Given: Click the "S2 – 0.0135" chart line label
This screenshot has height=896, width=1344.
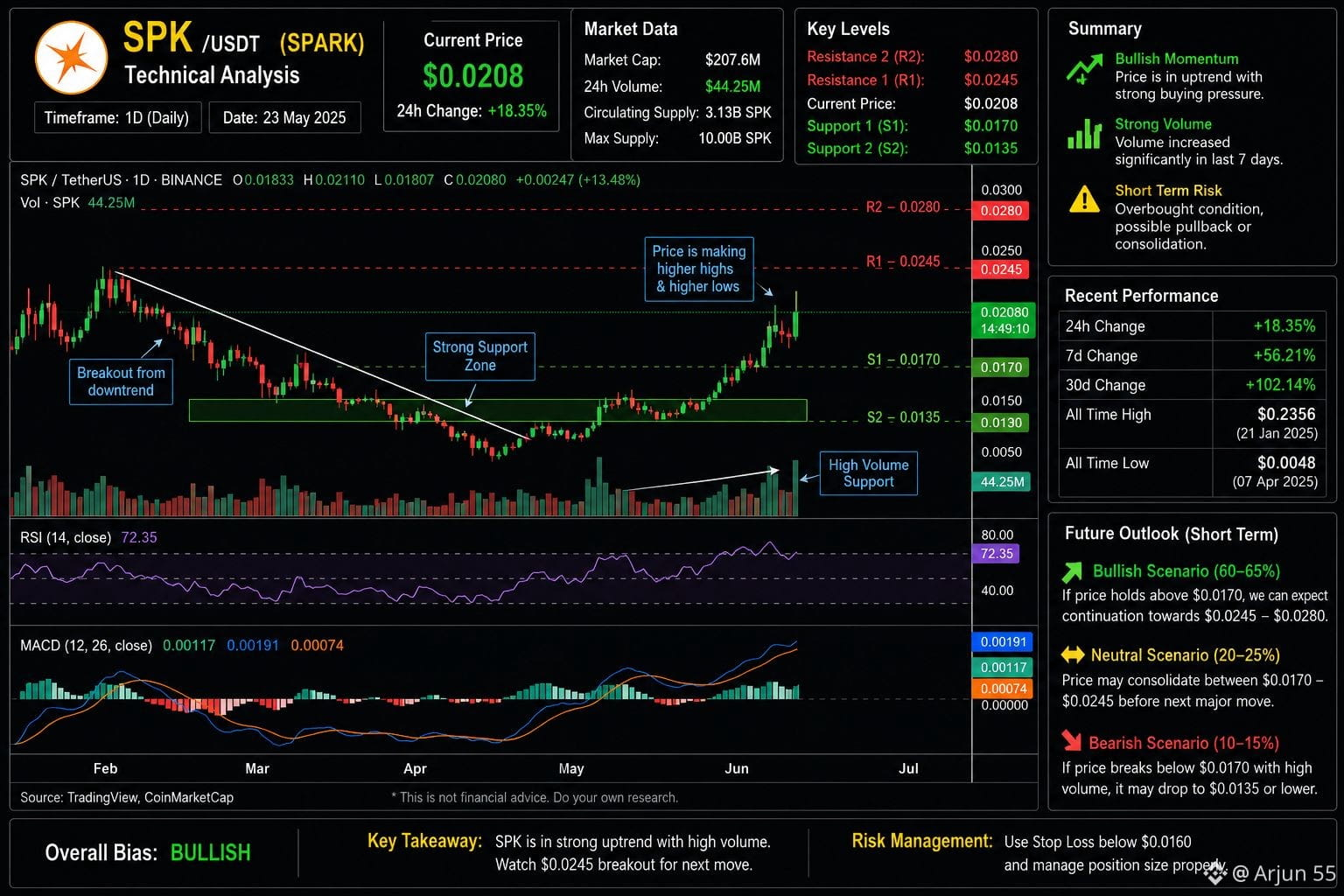Looking at the screenshot, I should (903, 417).
